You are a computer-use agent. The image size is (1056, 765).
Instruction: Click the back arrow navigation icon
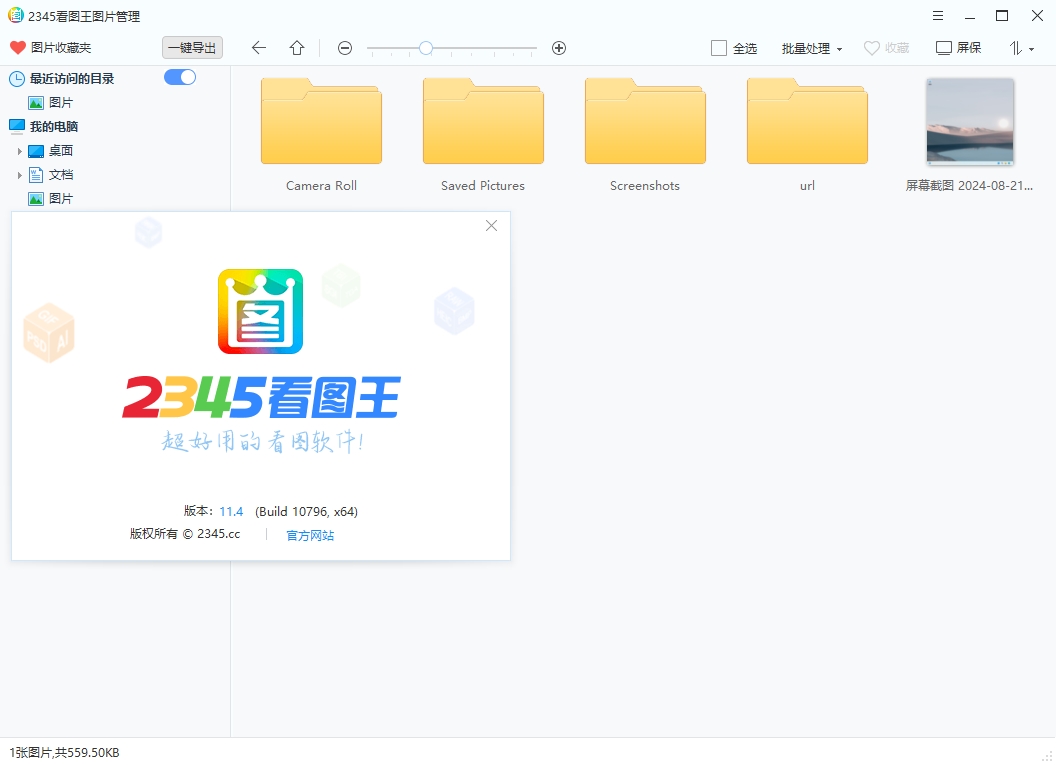[259, 48]
